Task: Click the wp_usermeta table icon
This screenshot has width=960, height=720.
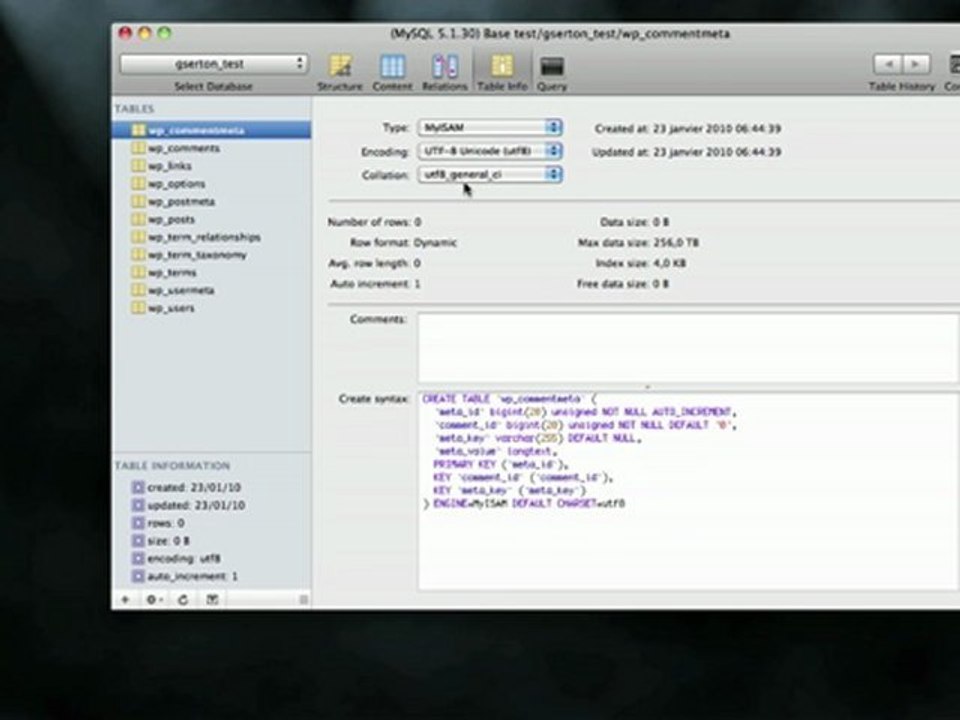Action: click(138, 290)
